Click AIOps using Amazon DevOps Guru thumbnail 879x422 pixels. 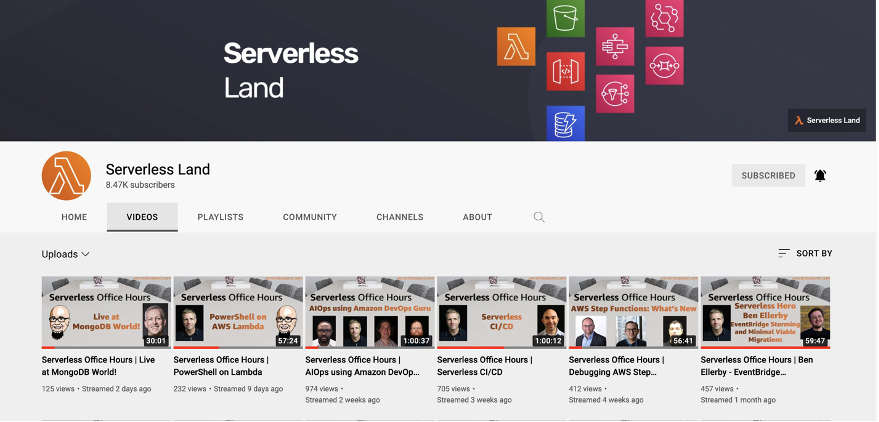coord(370,312)
